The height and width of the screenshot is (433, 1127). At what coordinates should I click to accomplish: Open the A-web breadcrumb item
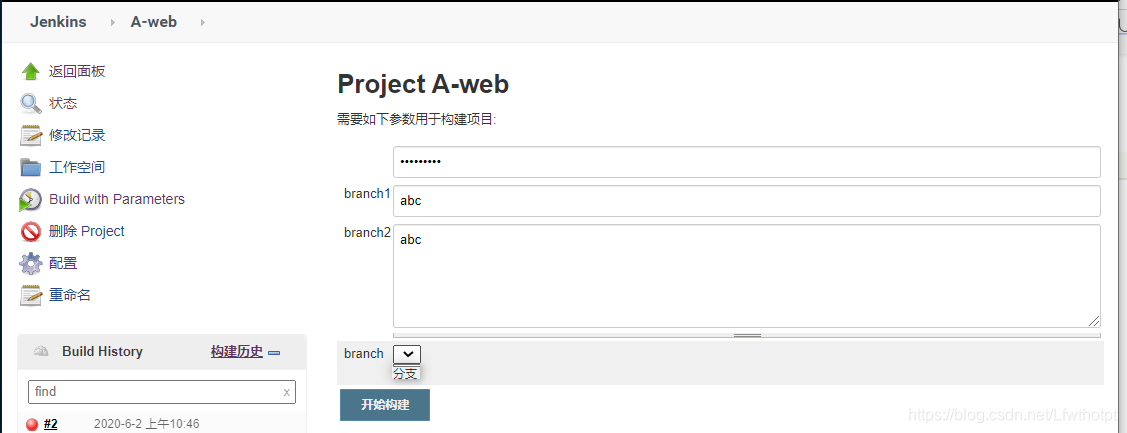pos(154,22)
